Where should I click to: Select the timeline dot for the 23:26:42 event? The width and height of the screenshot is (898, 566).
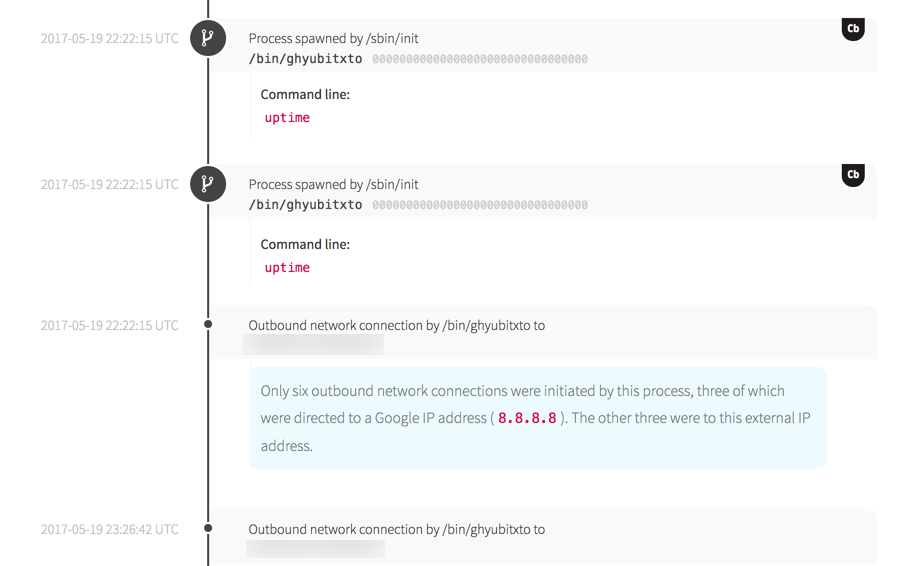pyautogui.click(x=208, y=528)
